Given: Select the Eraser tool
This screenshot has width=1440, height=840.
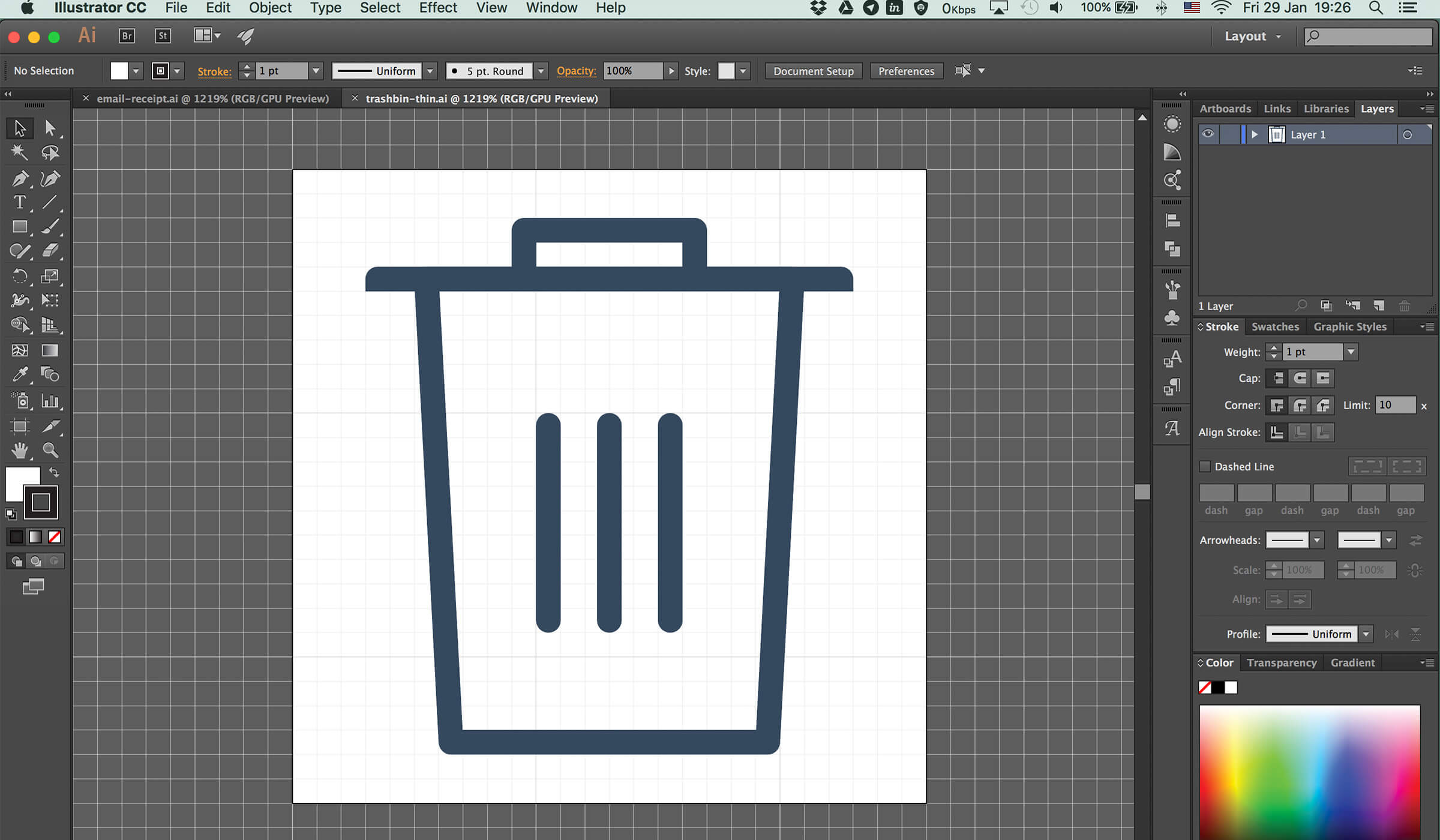Looking at the screenshot, I should pos(50,251).
